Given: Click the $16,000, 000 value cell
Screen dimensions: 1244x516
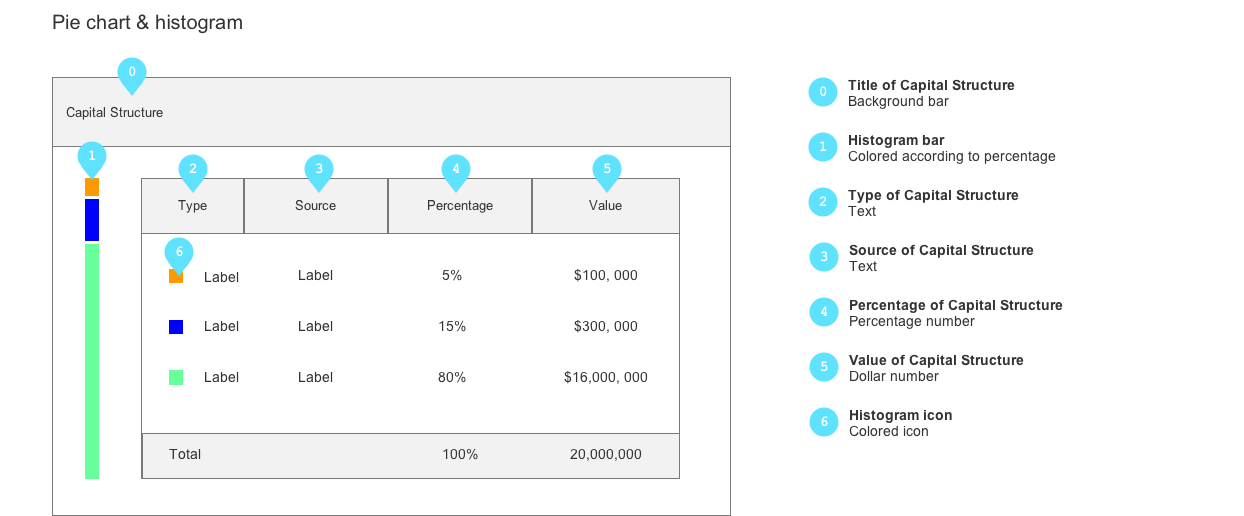Looking at the screenshot, I should (606, 378).
